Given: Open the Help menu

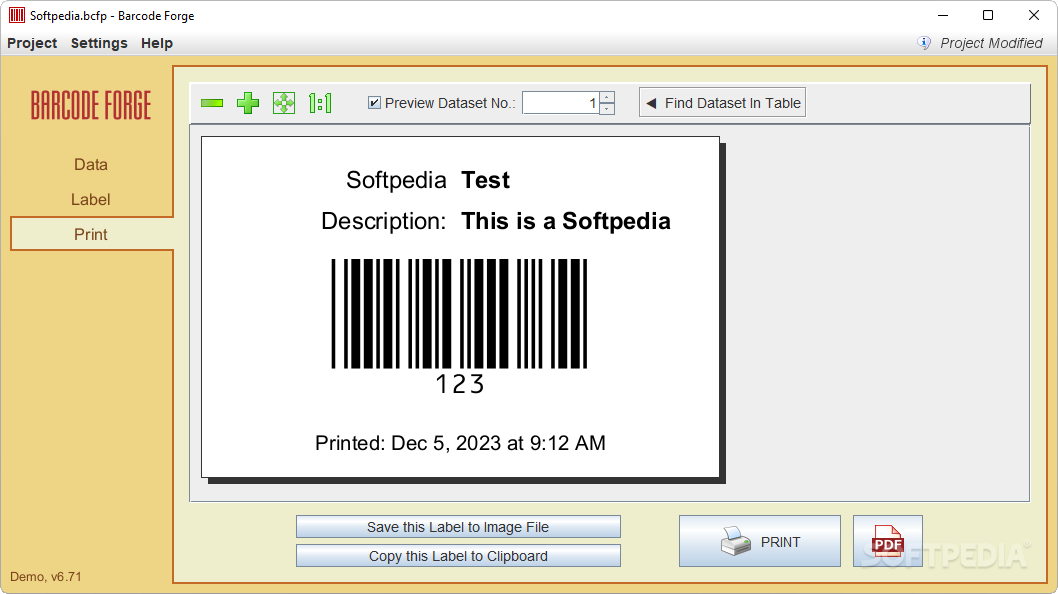Looking at the screenshot, I should tap(157, 43).
